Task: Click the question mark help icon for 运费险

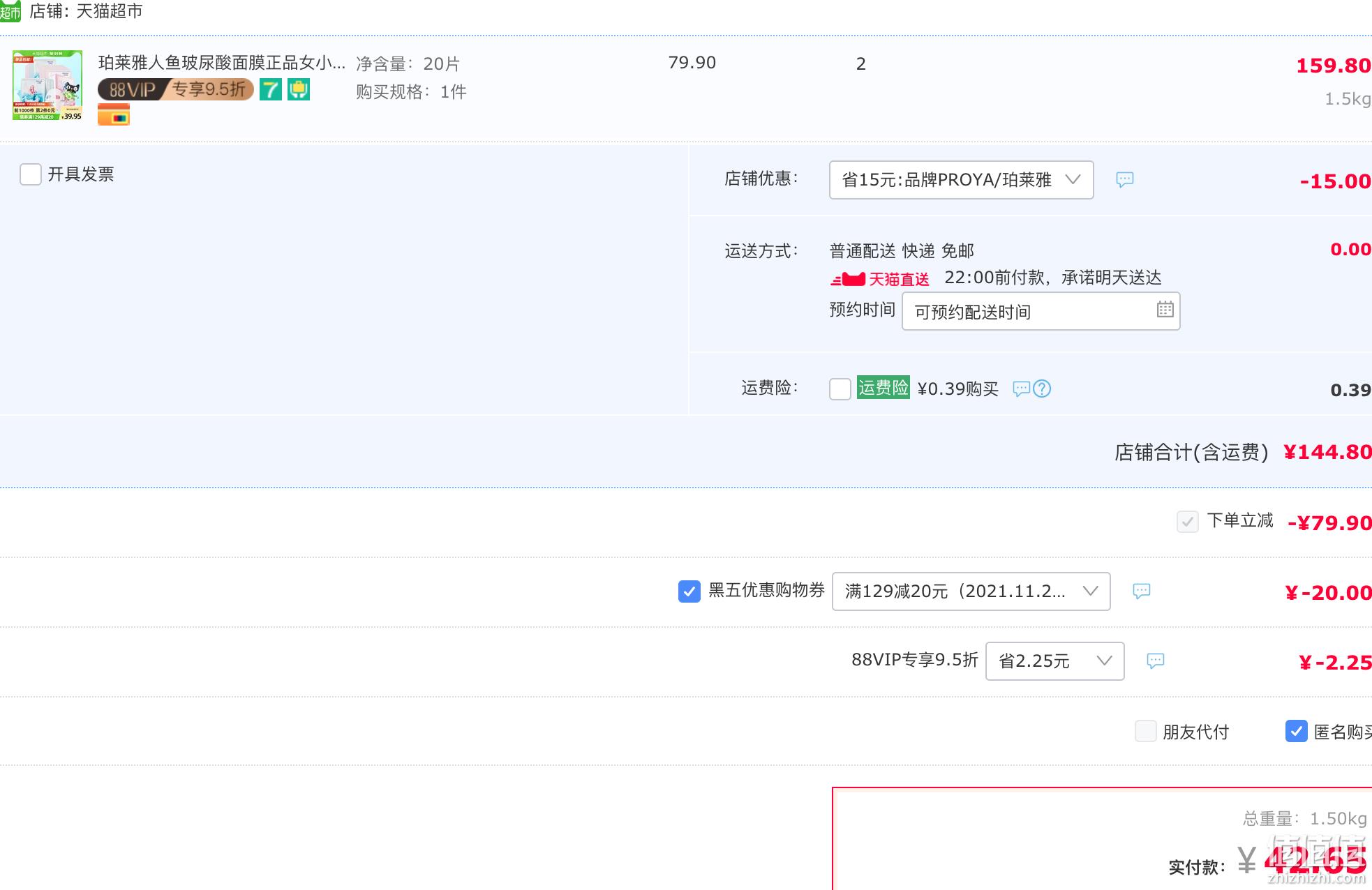Action: click(x=1042, y=389)
